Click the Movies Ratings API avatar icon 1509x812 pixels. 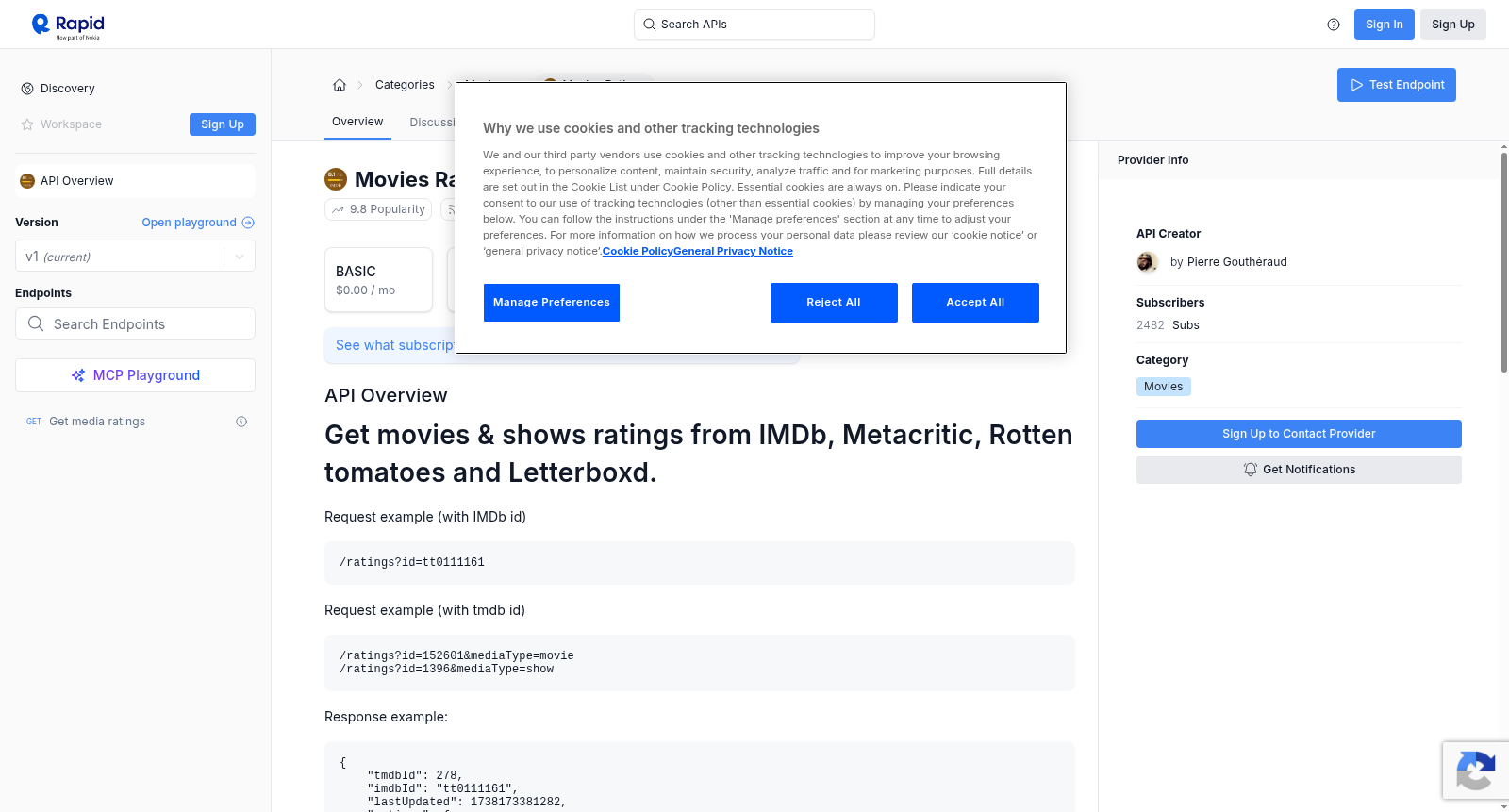pos(336,179)
